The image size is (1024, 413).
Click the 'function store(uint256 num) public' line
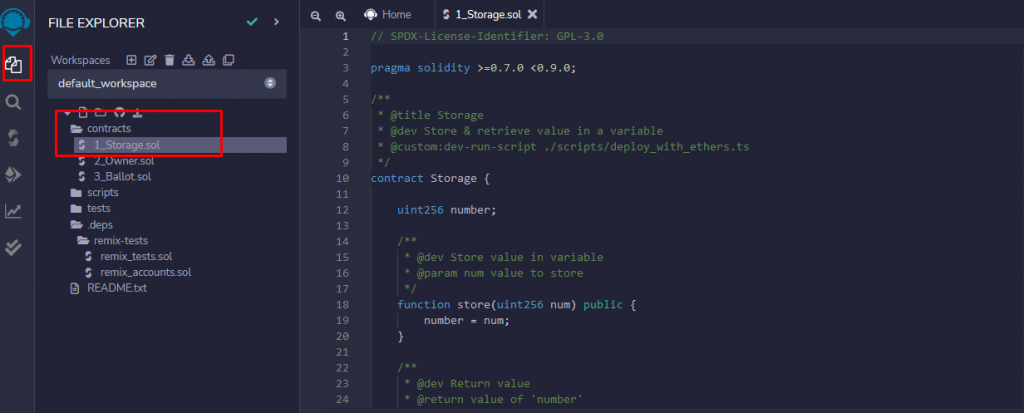[516, 305]
